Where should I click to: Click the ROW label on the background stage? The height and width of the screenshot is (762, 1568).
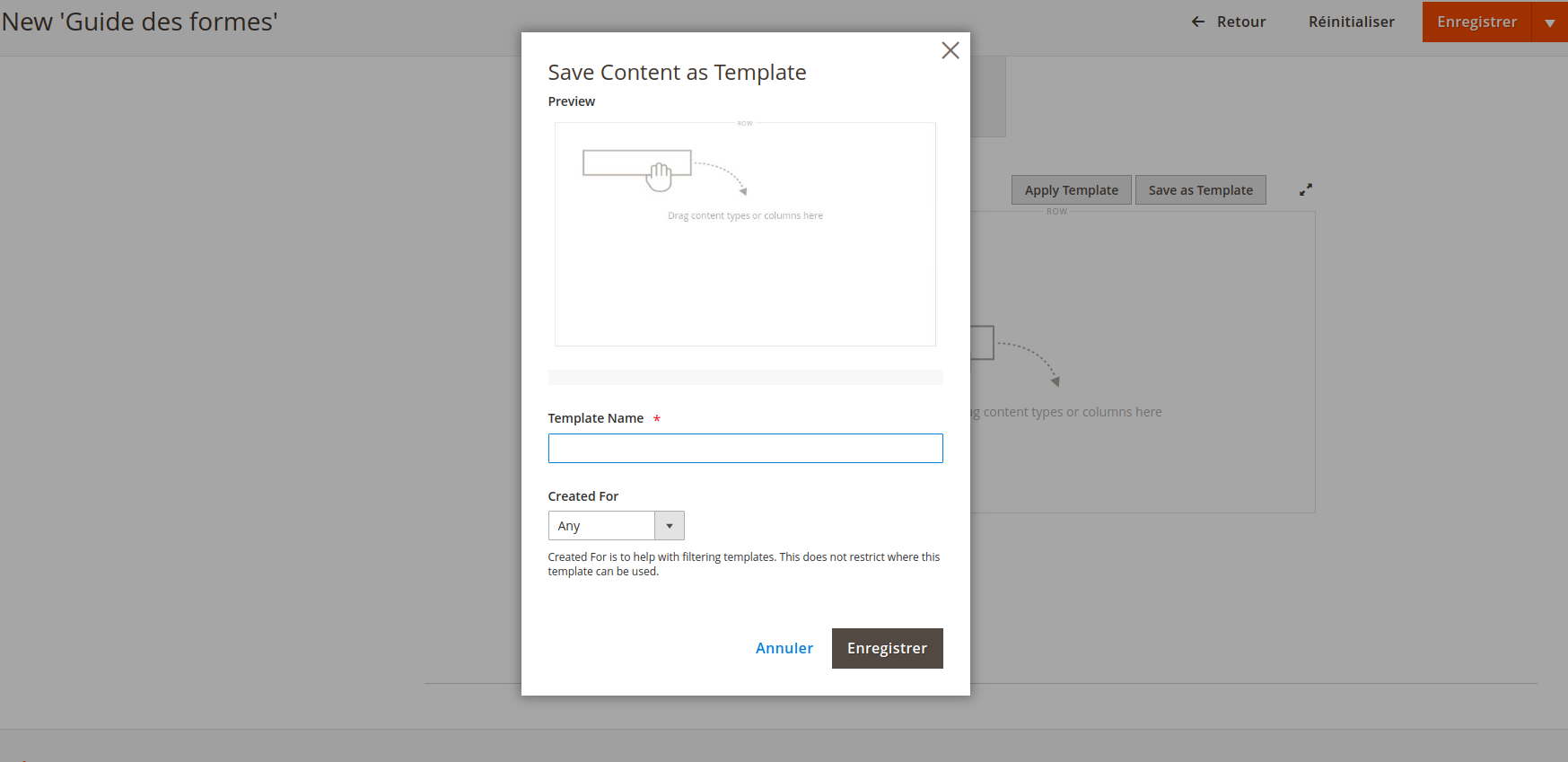(1056, 212)
